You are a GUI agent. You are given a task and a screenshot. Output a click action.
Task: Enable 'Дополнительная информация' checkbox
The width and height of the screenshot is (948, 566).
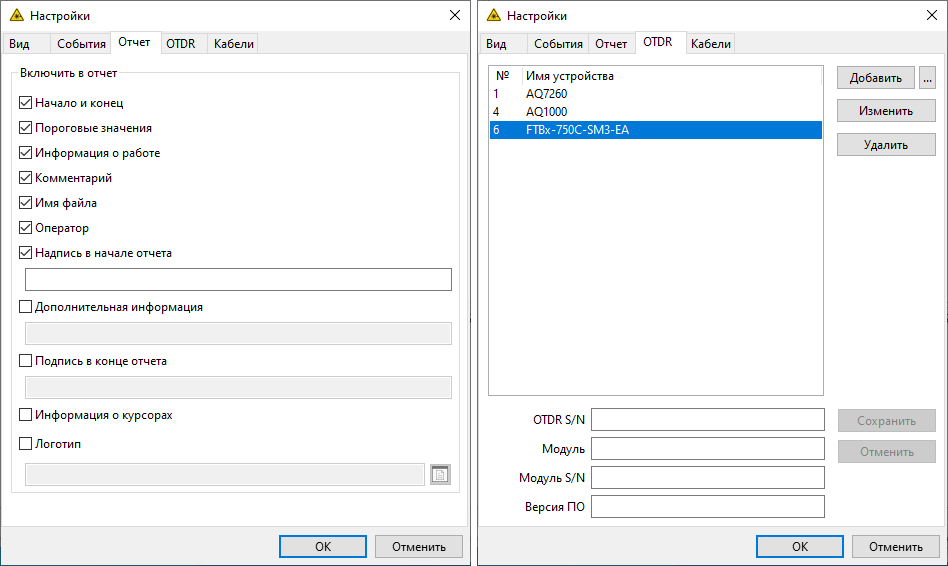[25, 307]
